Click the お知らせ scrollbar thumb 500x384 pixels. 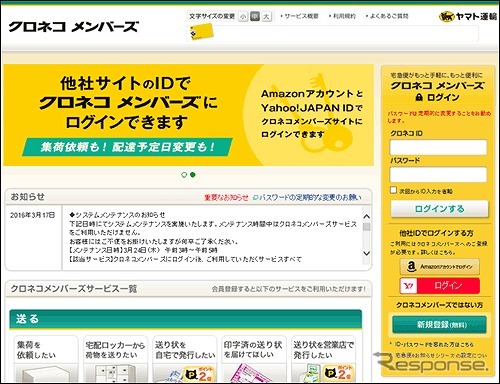367,227
